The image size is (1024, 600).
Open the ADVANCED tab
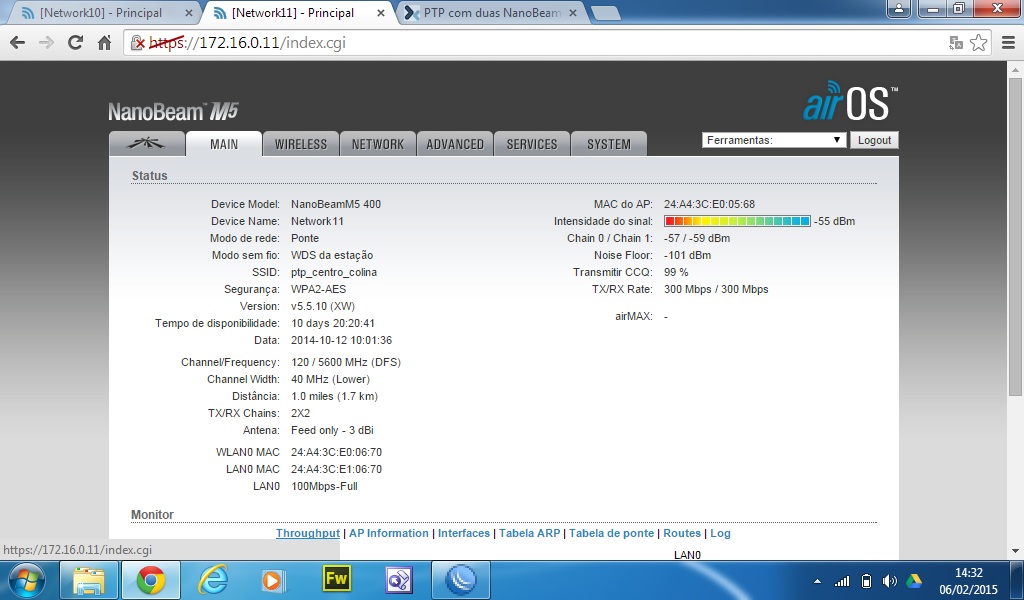[x=455, y=144]
